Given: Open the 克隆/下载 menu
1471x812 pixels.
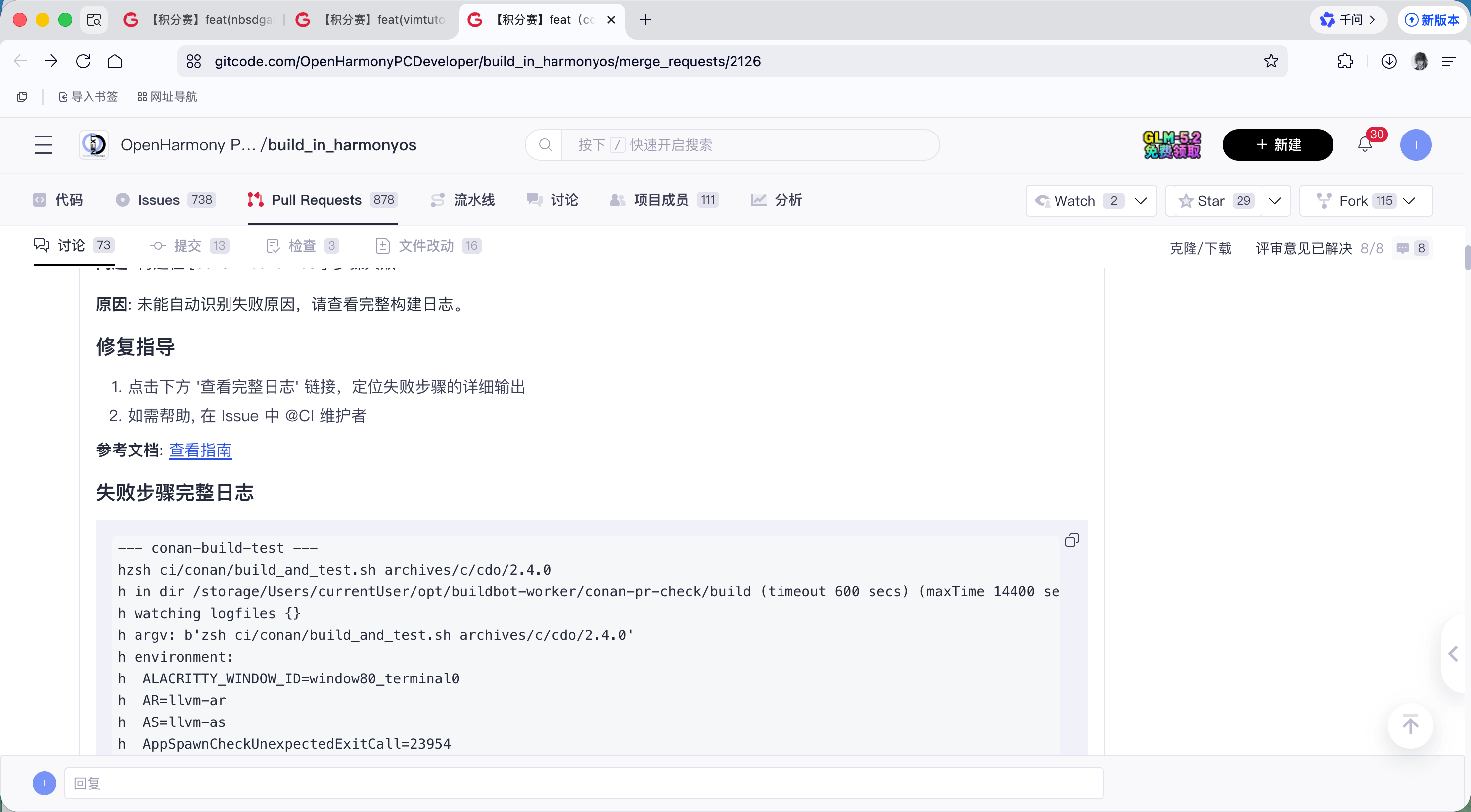Looking at the screenshot, I should point(1200,248).
